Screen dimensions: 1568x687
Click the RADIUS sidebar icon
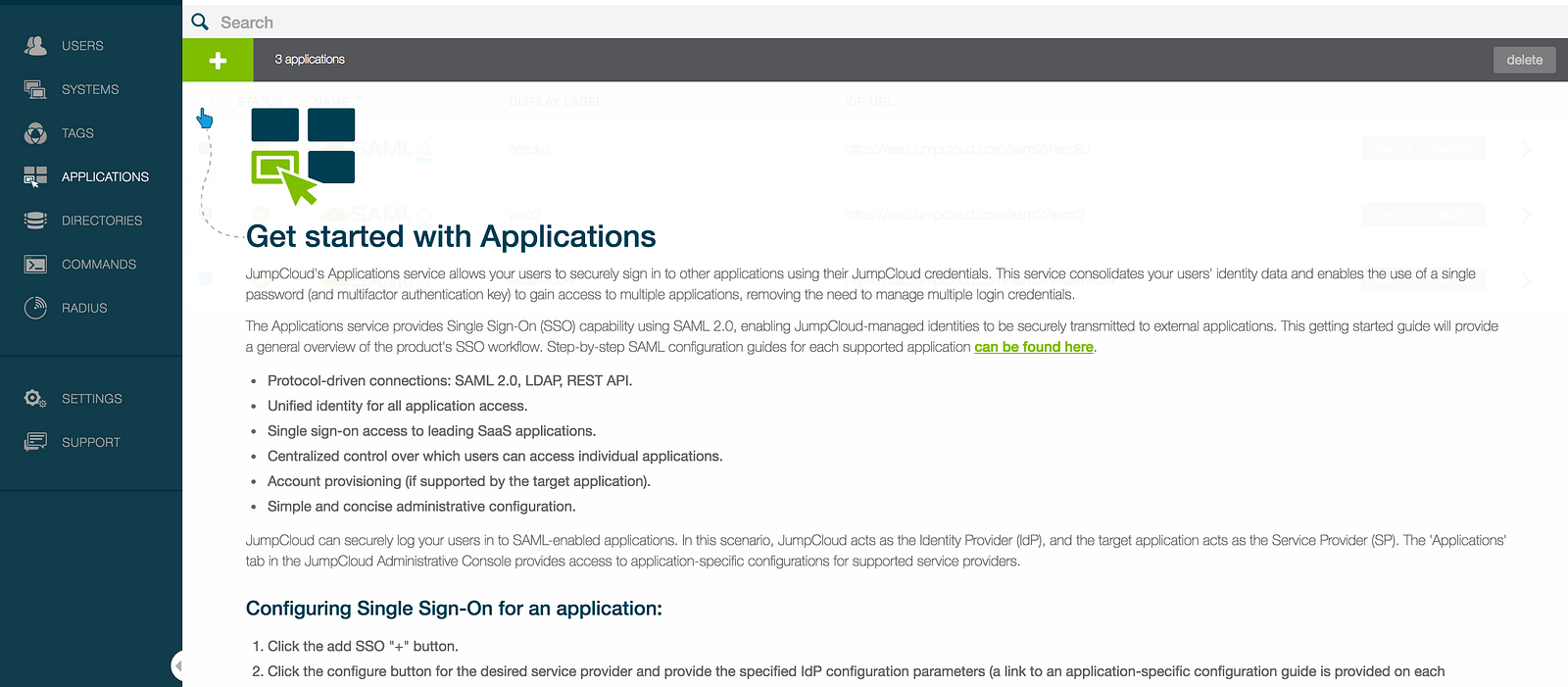35,308
